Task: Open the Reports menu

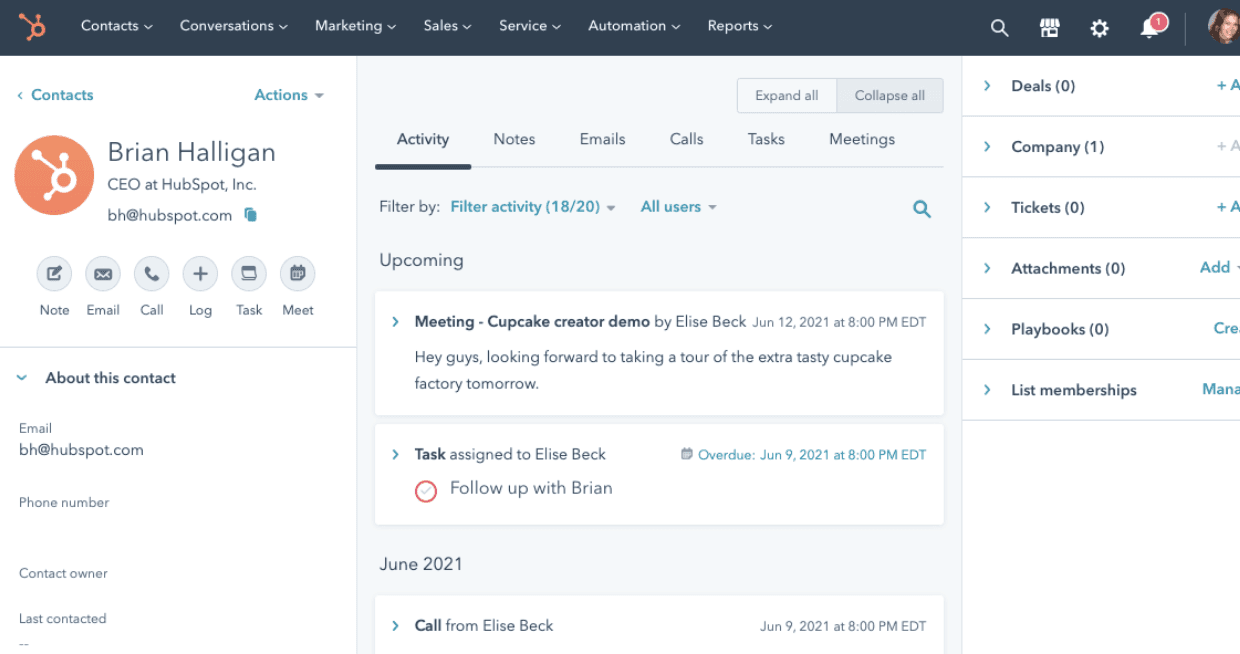Action: (x=740, y=26)
